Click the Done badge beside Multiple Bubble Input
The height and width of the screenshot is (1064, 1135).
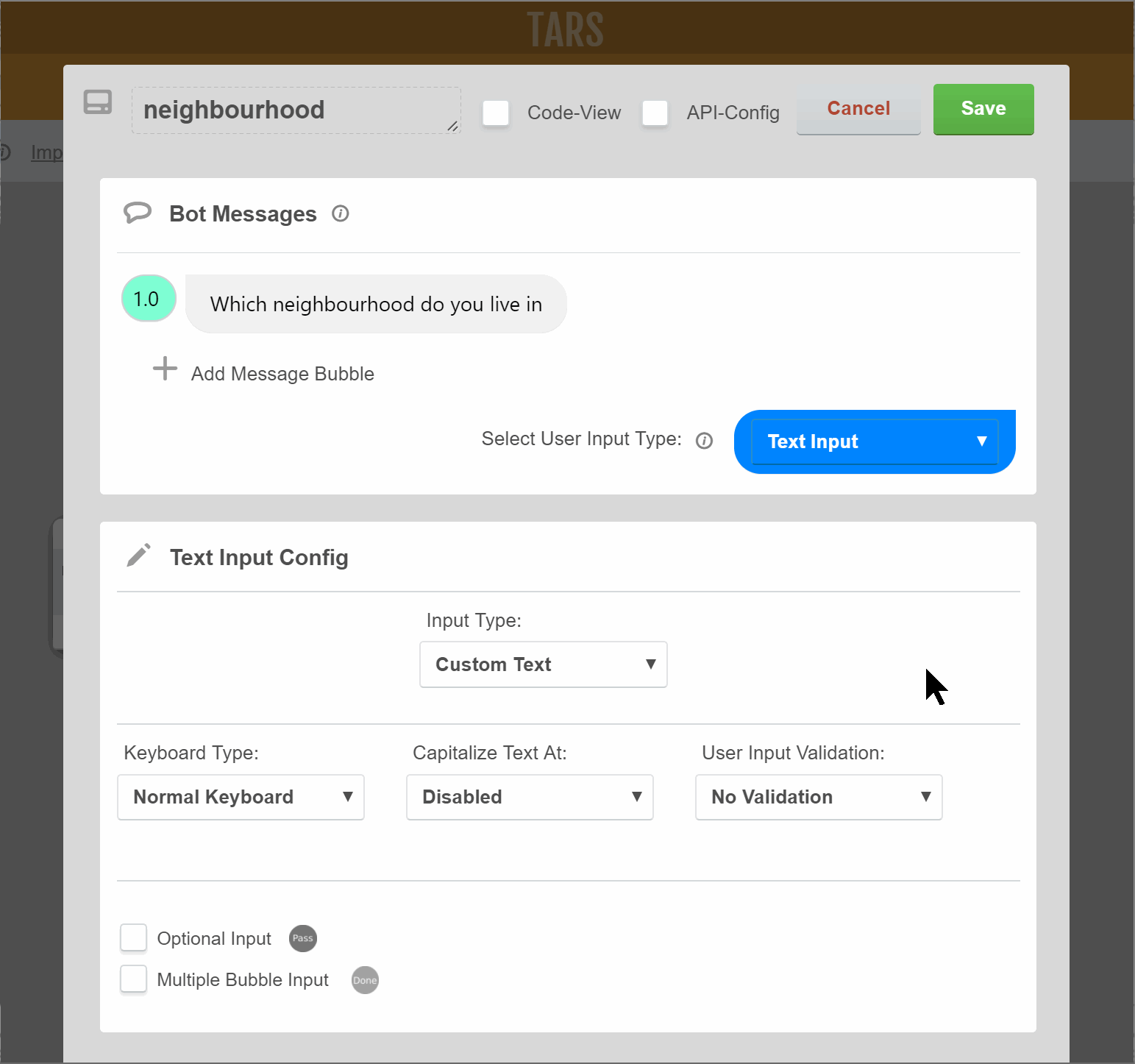[x=365, y=980]
